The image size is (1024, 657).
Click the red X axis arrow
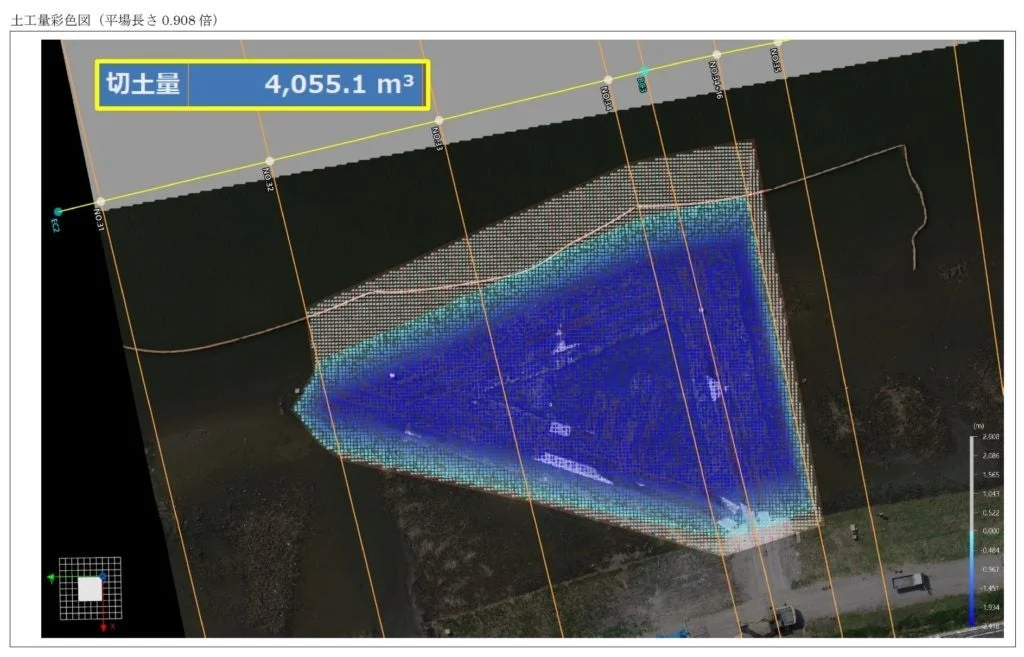pos(104,626)
